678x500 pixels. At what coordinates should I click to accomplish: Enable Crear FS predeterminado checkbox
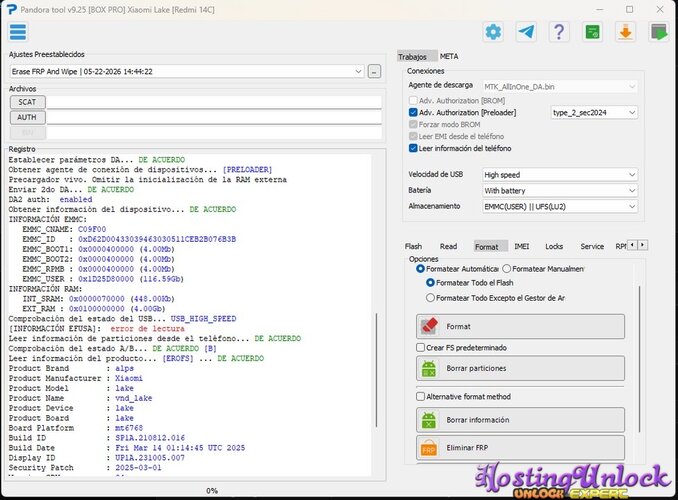(420, 348)
